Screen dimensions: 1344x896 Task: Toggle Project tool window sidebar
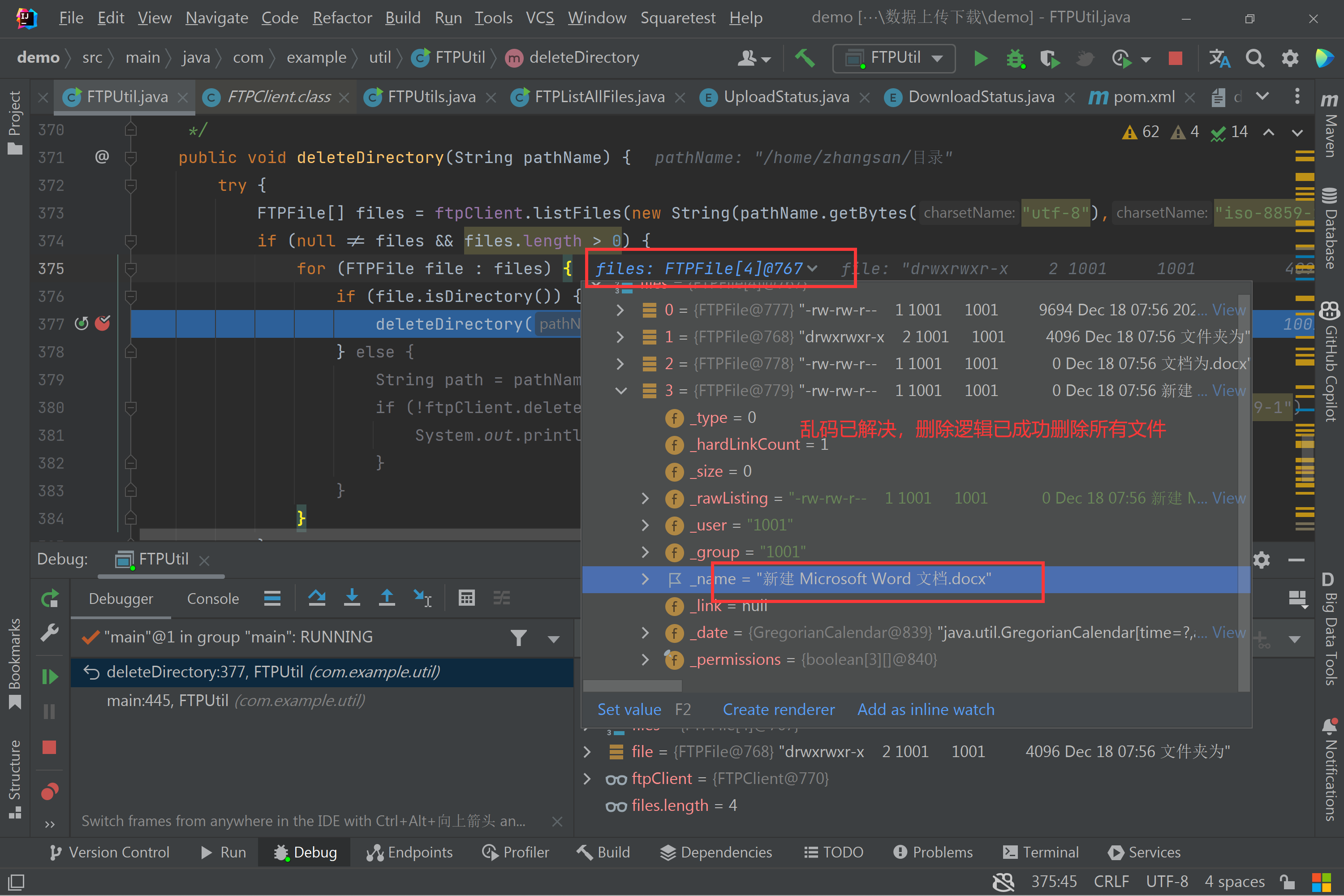point(15,122)
